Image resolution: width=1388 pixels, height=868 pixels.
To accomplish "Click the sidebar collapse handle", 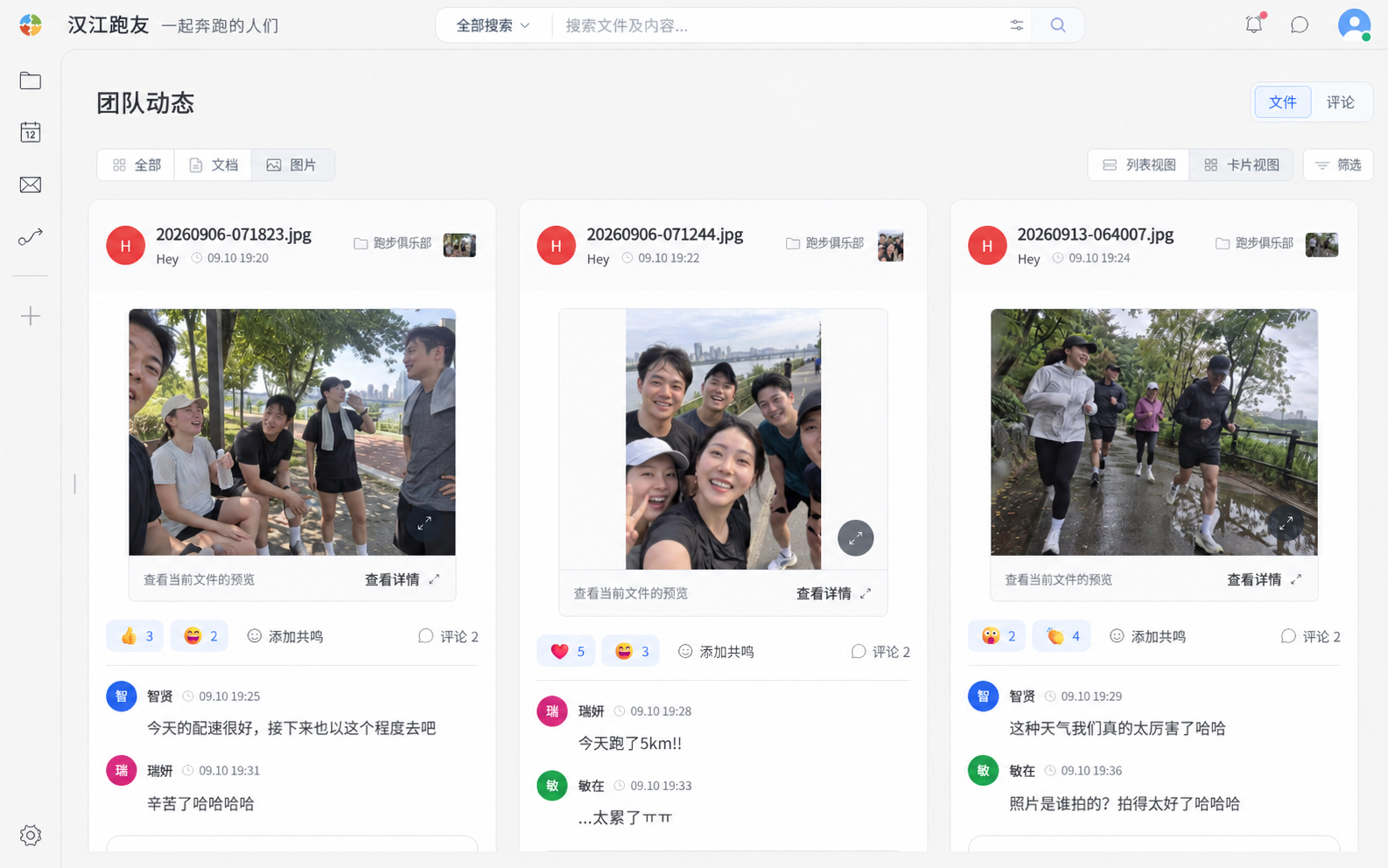I will 75,483.
